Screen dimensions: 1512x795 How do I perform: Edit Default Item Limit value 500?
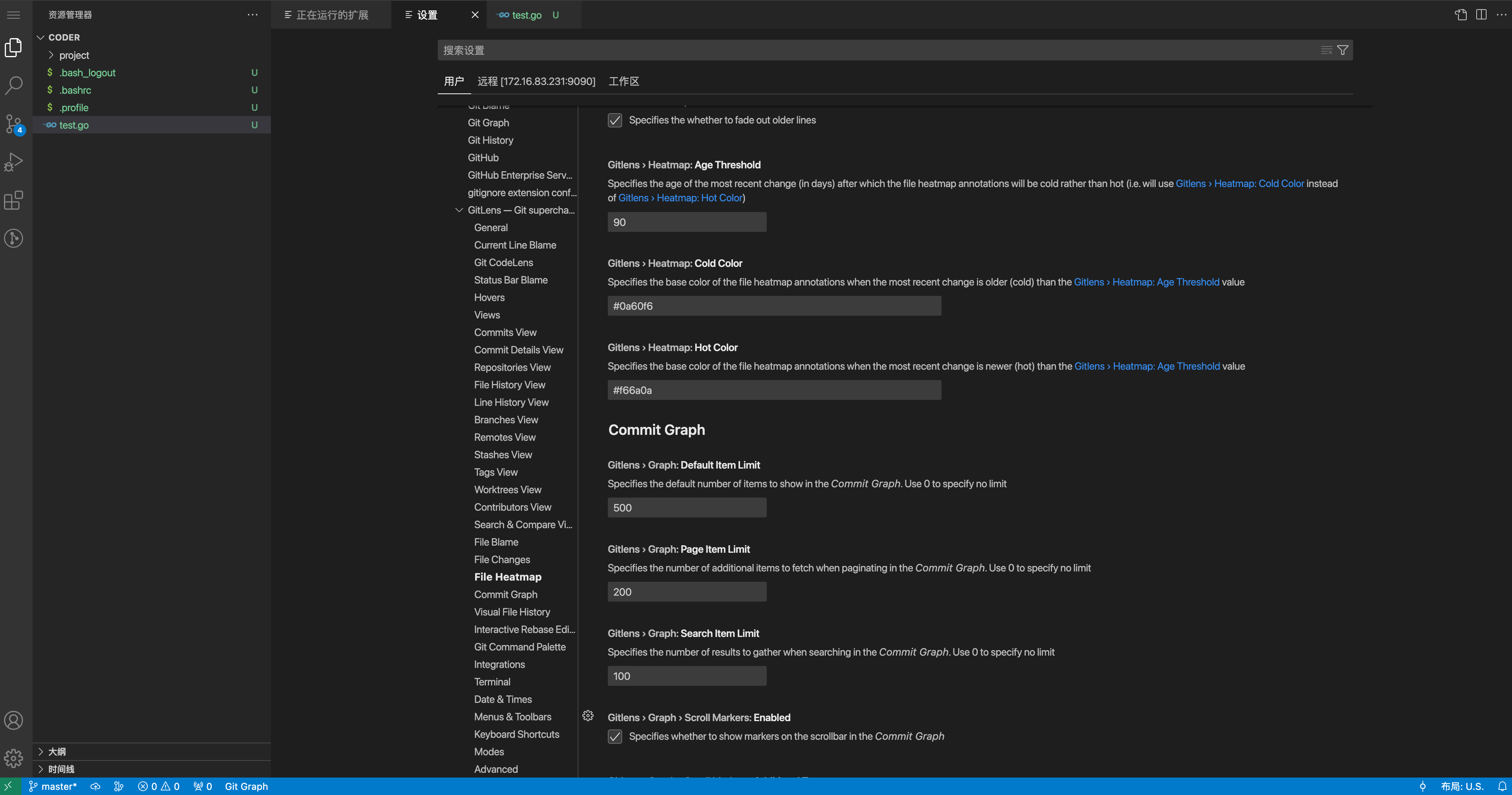point(687,508)
